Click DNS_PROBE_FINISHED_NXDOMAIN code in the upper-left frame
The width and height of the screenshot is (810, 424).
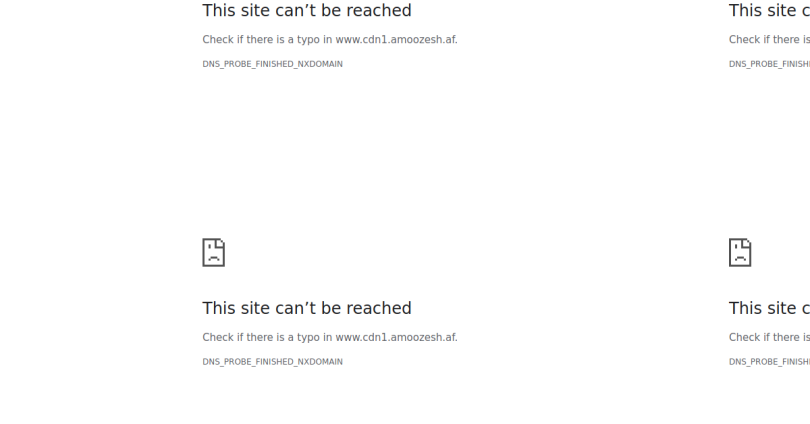pyautogui.click(x=272, y=64)
